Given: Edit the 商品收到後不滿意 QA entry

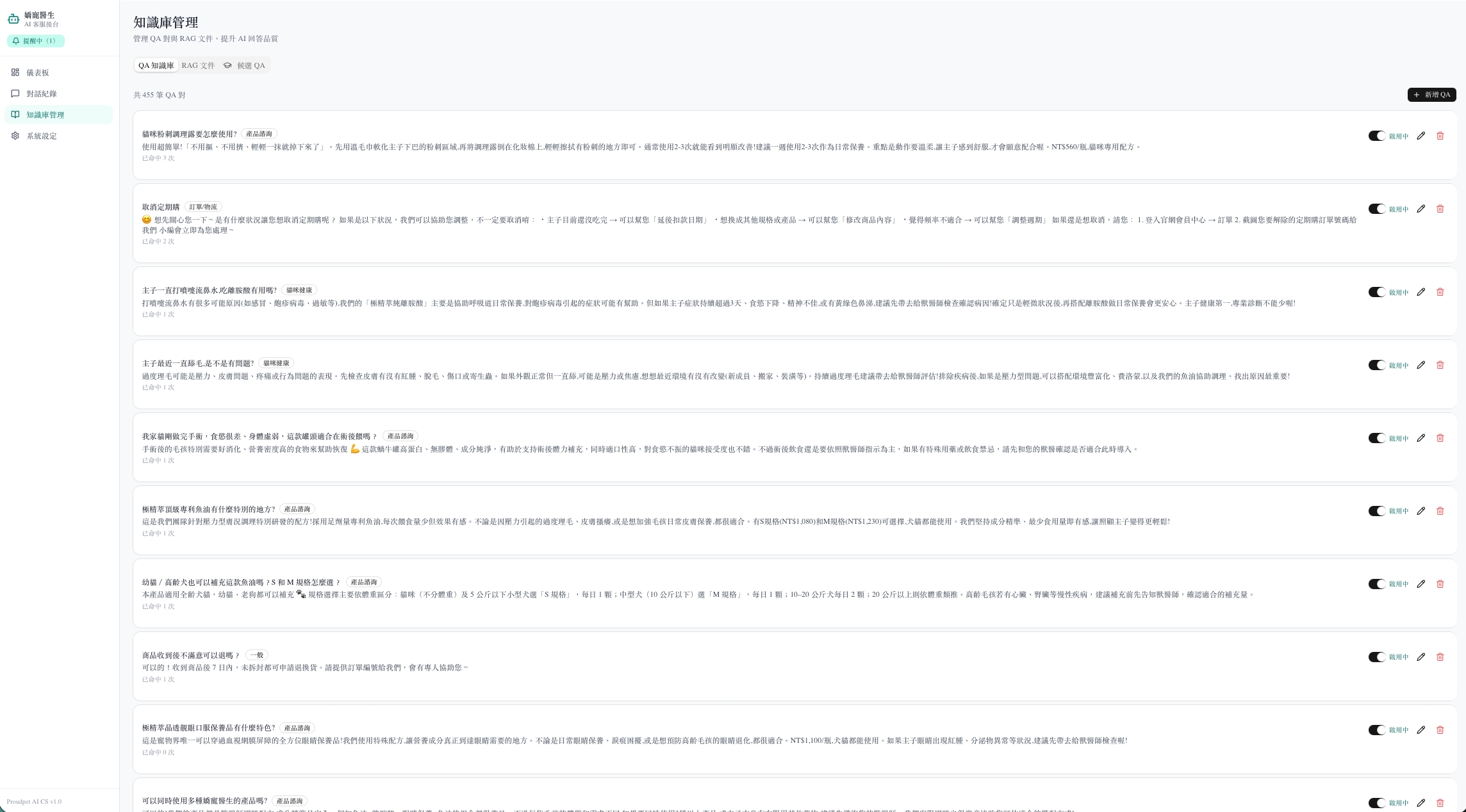Looking at the screenshot, I should point(1421,657).
